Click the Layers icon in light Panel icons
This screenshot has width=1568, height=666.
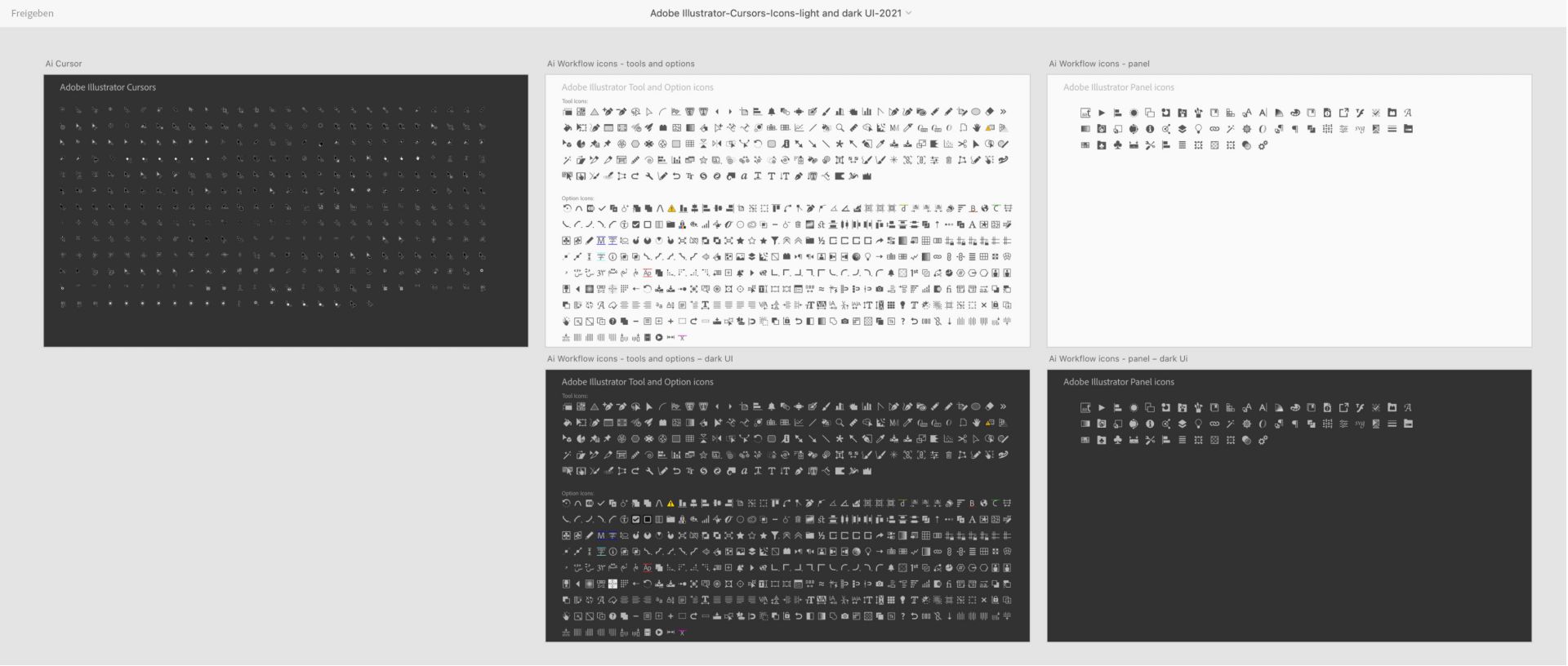[x=1182, y=129]
